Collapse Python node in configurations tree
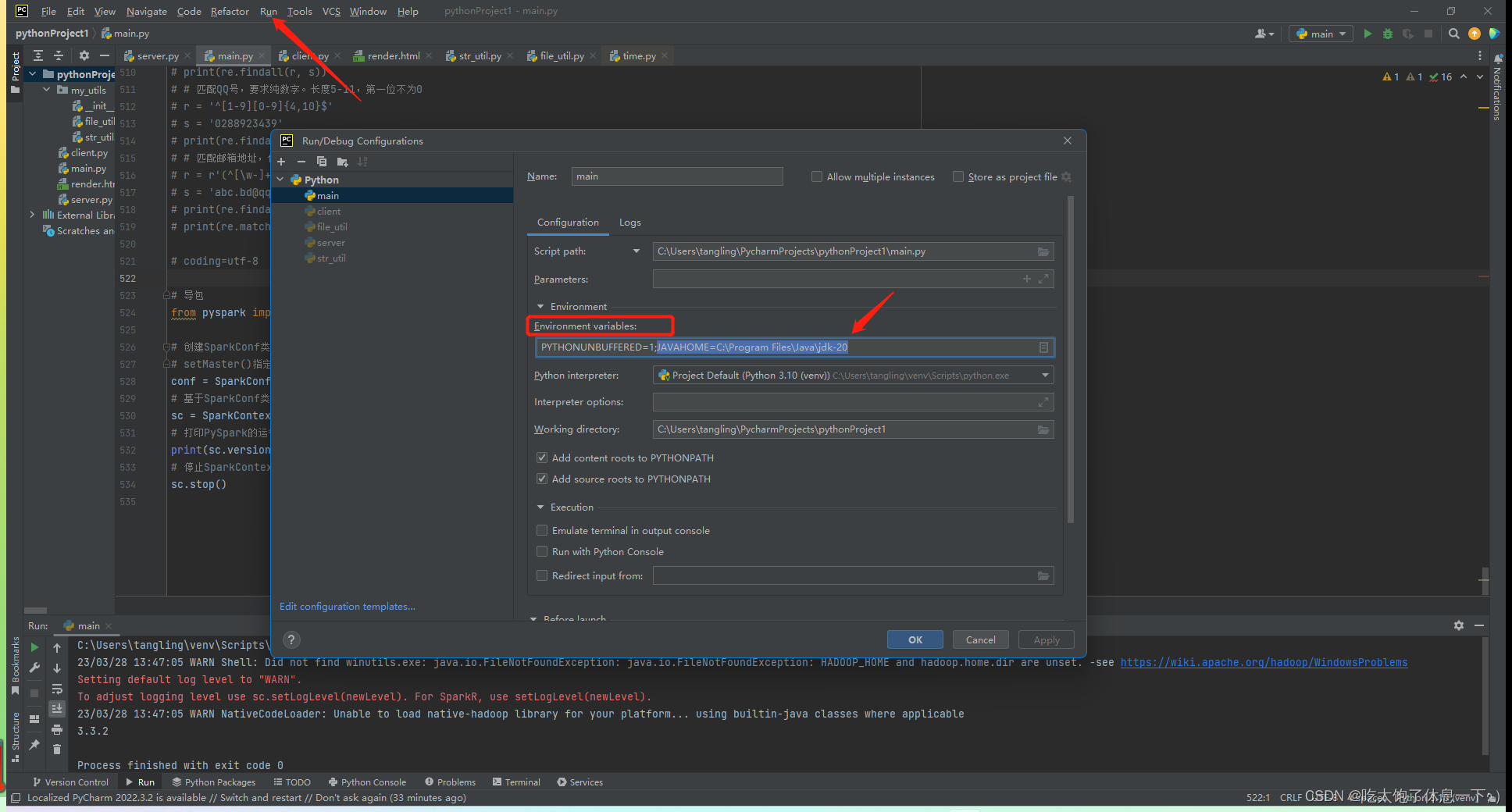The width and height of the screenshot is (1512, 812). click(x=281, y=180)
